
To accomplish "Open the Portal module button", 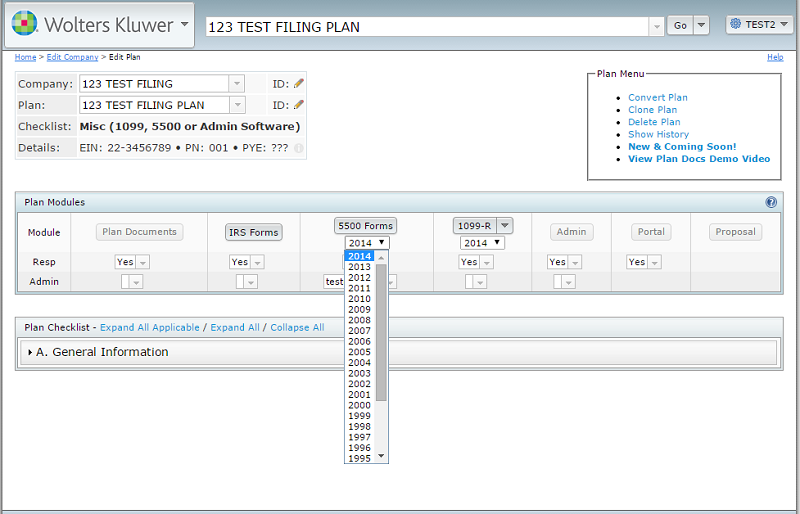I will (651, 232).
